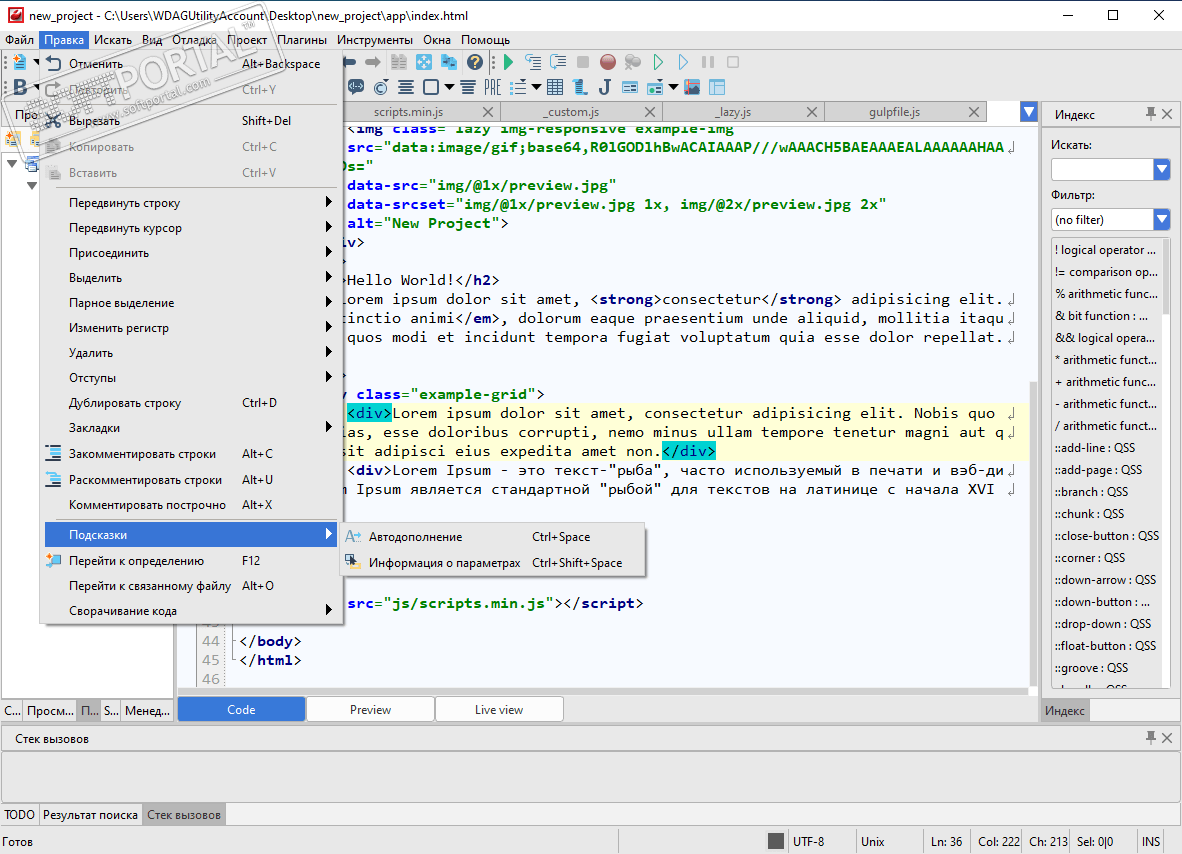1182x854 pixels.
Task: Expand the Искать combo box arrow
Action: pyautogui.click(x=1161, y=170)
